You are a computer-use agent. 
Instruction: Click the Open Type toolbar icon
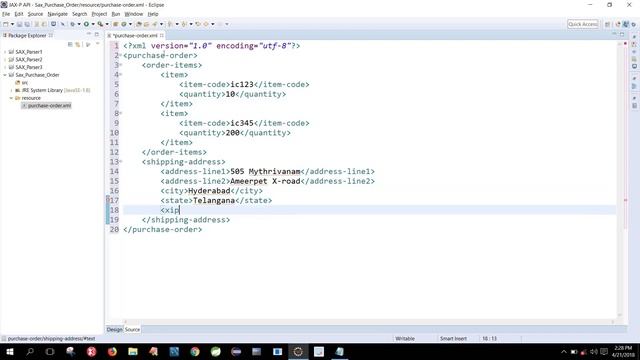139,24
